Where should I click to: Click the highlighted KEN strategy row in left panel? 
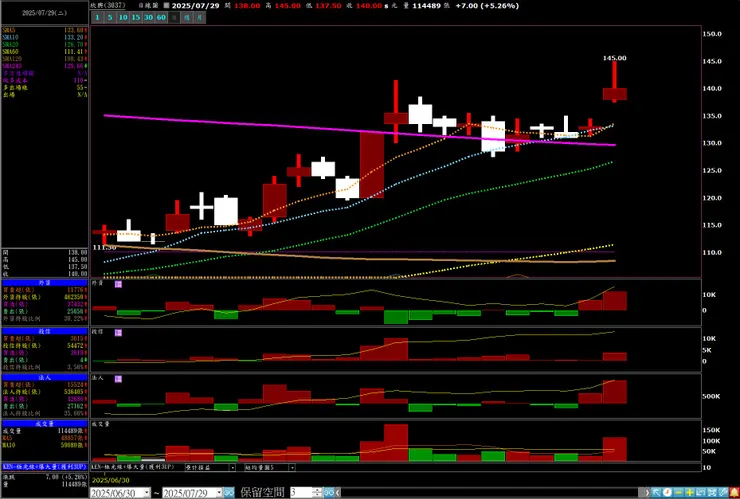[x=44, y=466]
